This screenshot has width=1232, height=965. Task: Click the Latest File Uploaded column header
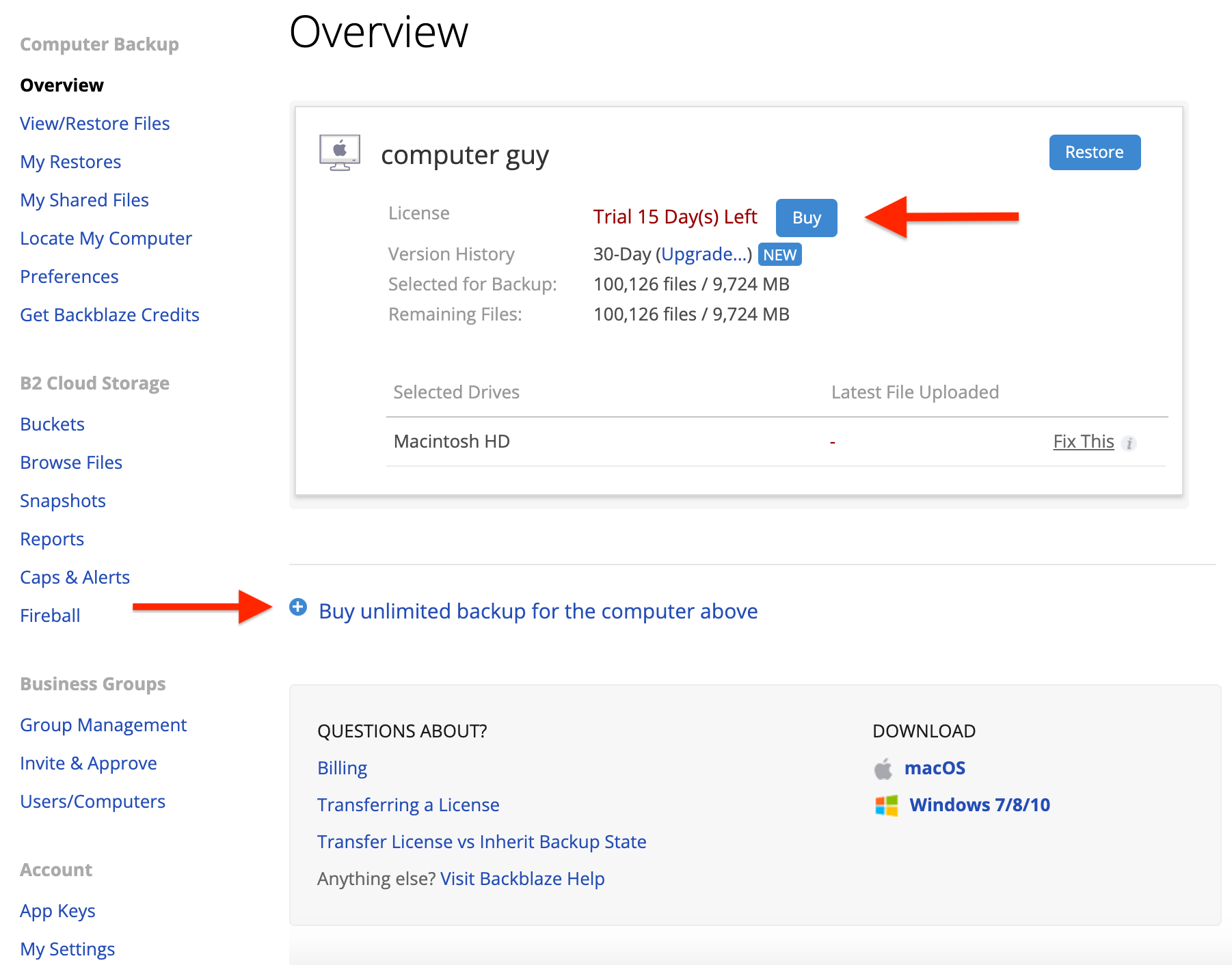click(x=915, y=392)
